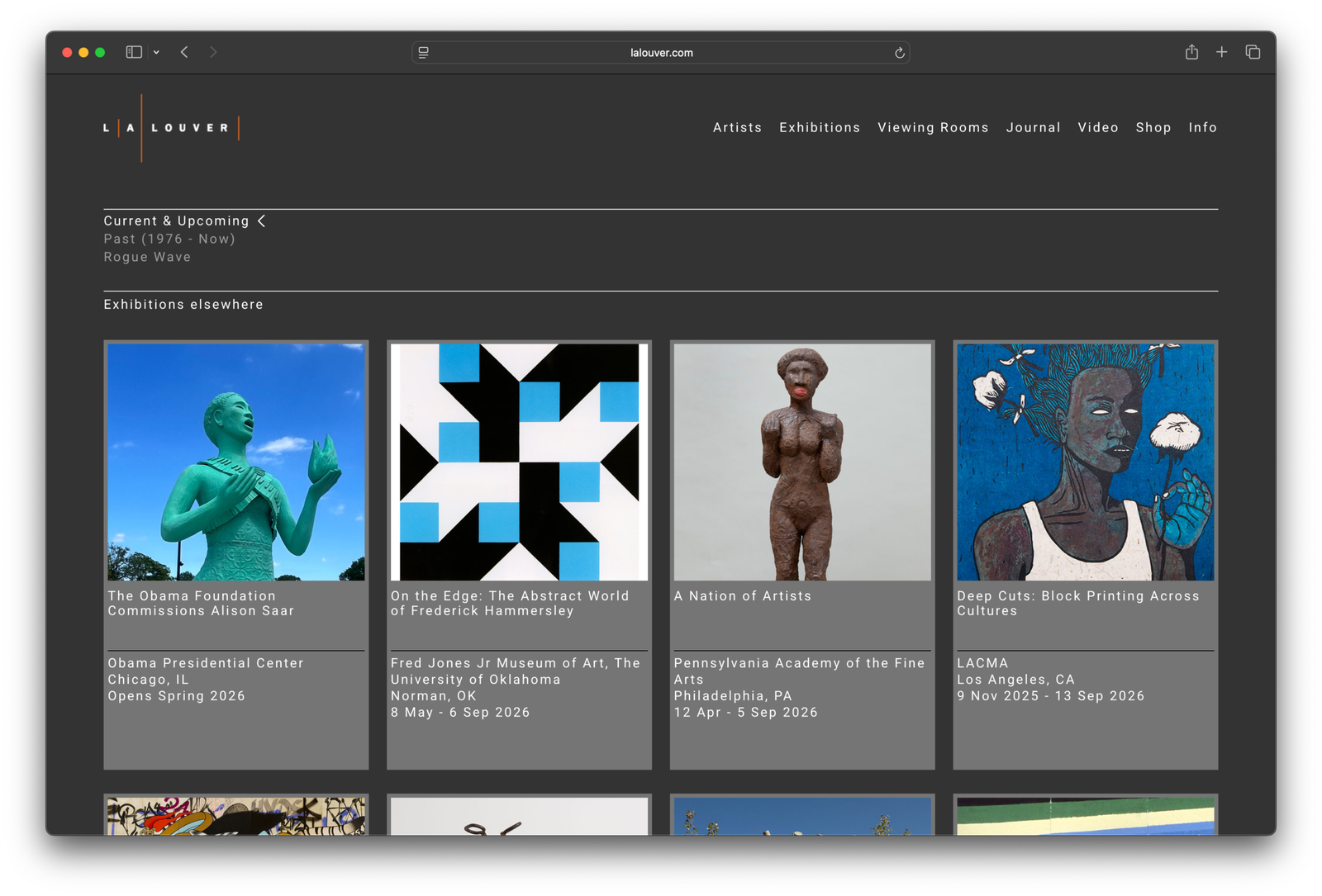
Task: Open the Video menu item
Action: (1098, 127)
